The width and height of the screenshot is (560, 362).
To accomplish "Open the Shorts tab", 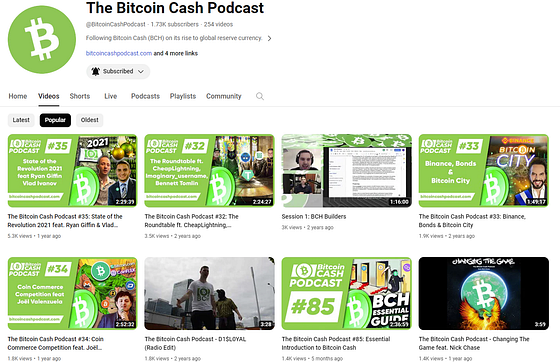I will click(x=80, y=96).
